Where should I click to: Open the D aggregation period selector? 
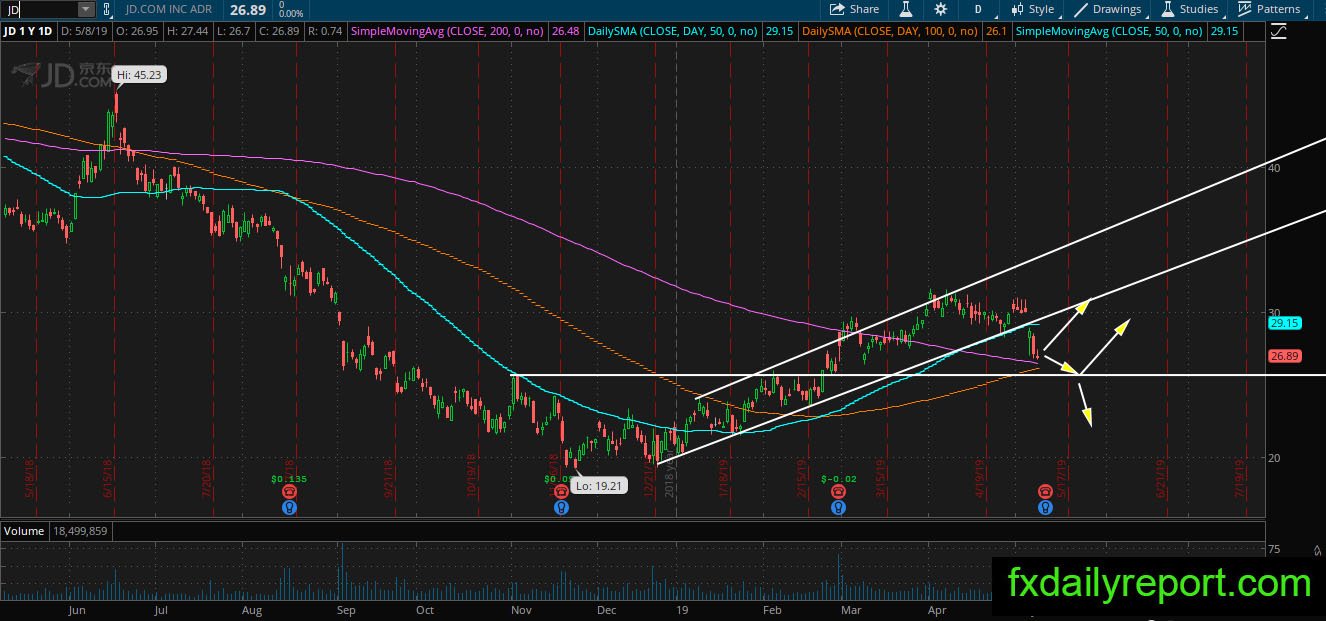click(x=978, y=9)
